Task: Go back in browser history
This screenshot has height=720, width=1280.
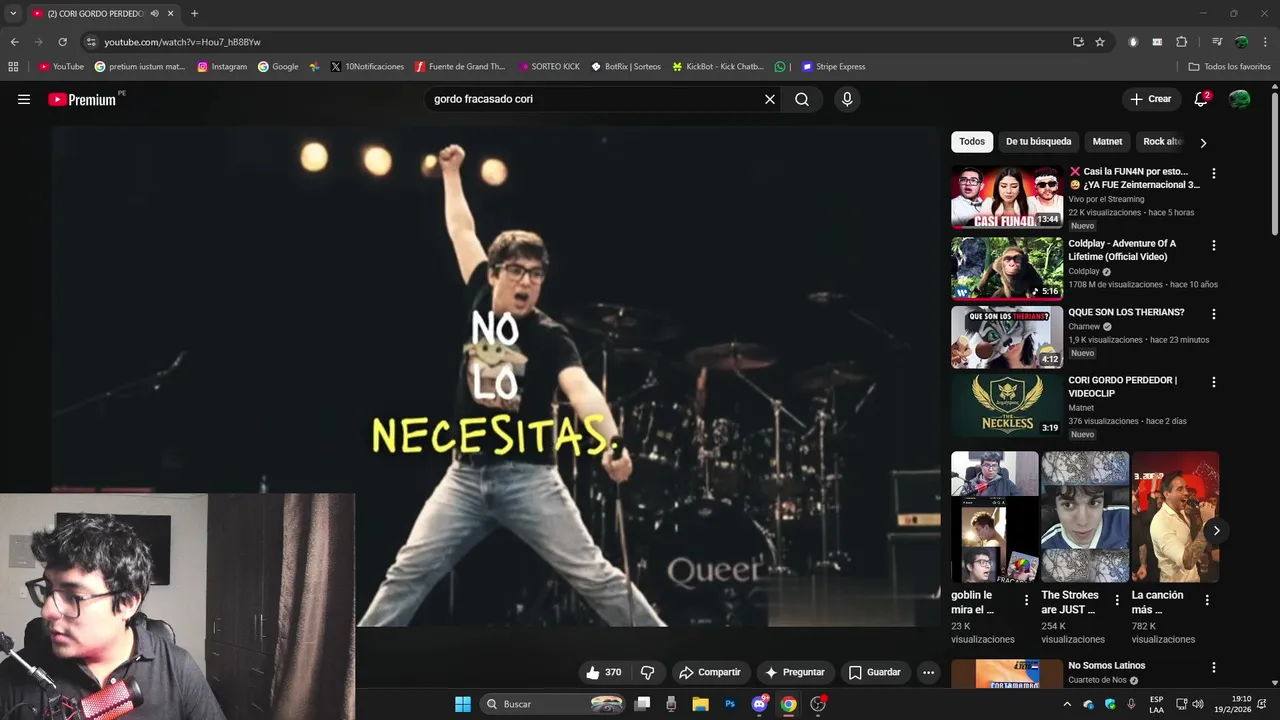Action: [x=14, y=42]
